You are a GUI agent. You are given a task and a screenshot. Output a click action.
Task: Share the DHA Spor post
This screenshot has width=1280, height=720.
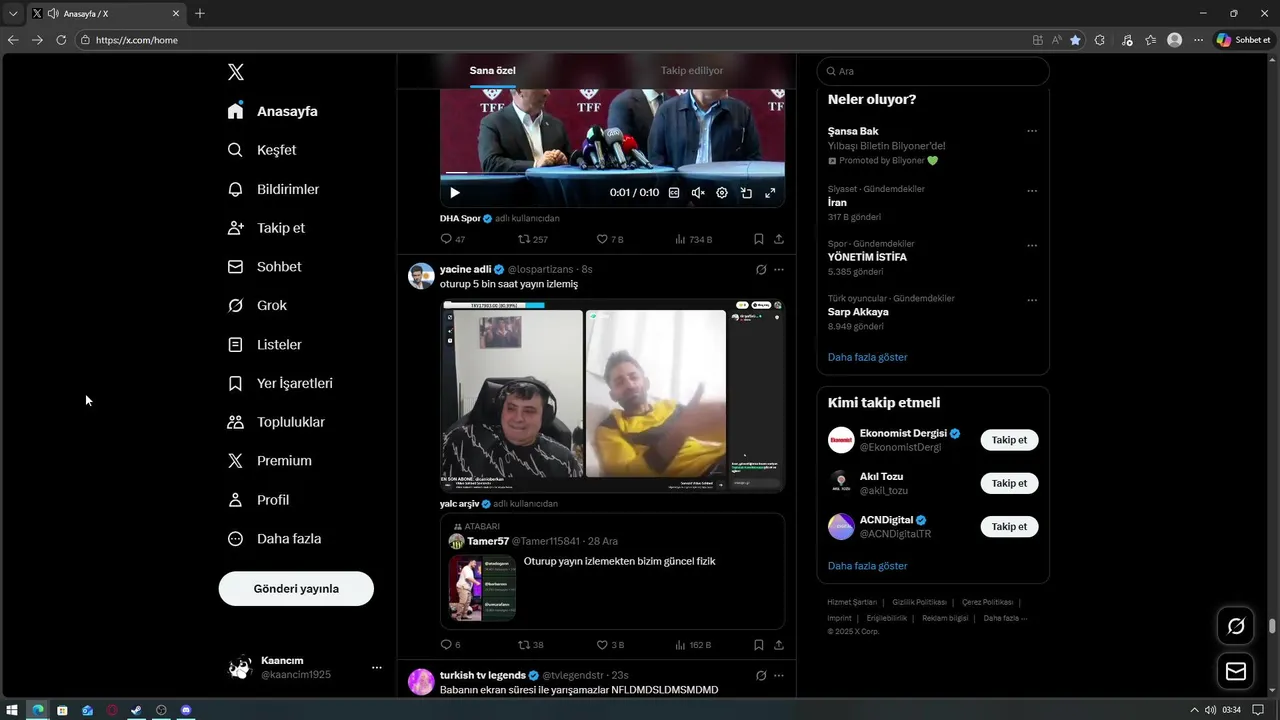779,239
